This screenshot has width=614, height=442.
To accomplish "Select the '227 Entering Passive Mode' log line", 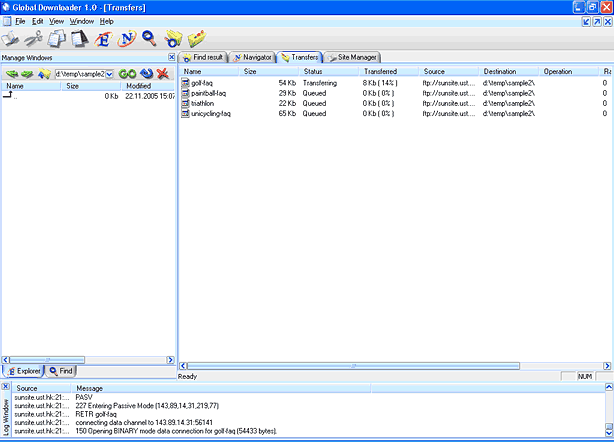I will (x=147, y=406).
